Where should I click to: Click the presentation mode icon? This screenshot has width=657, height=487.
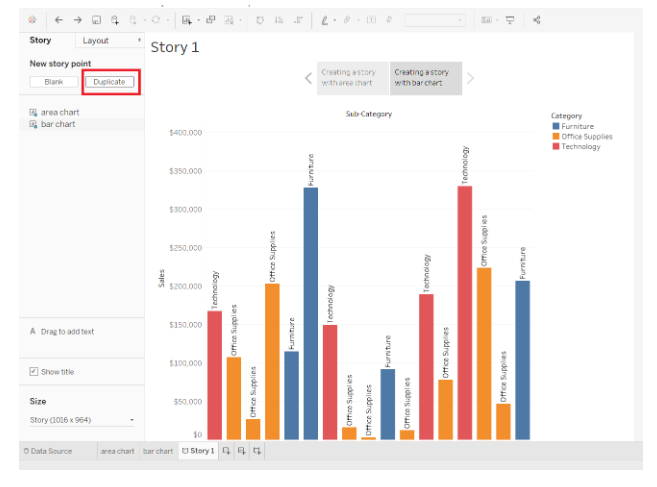pyautogui.click(x=510, y=19)
